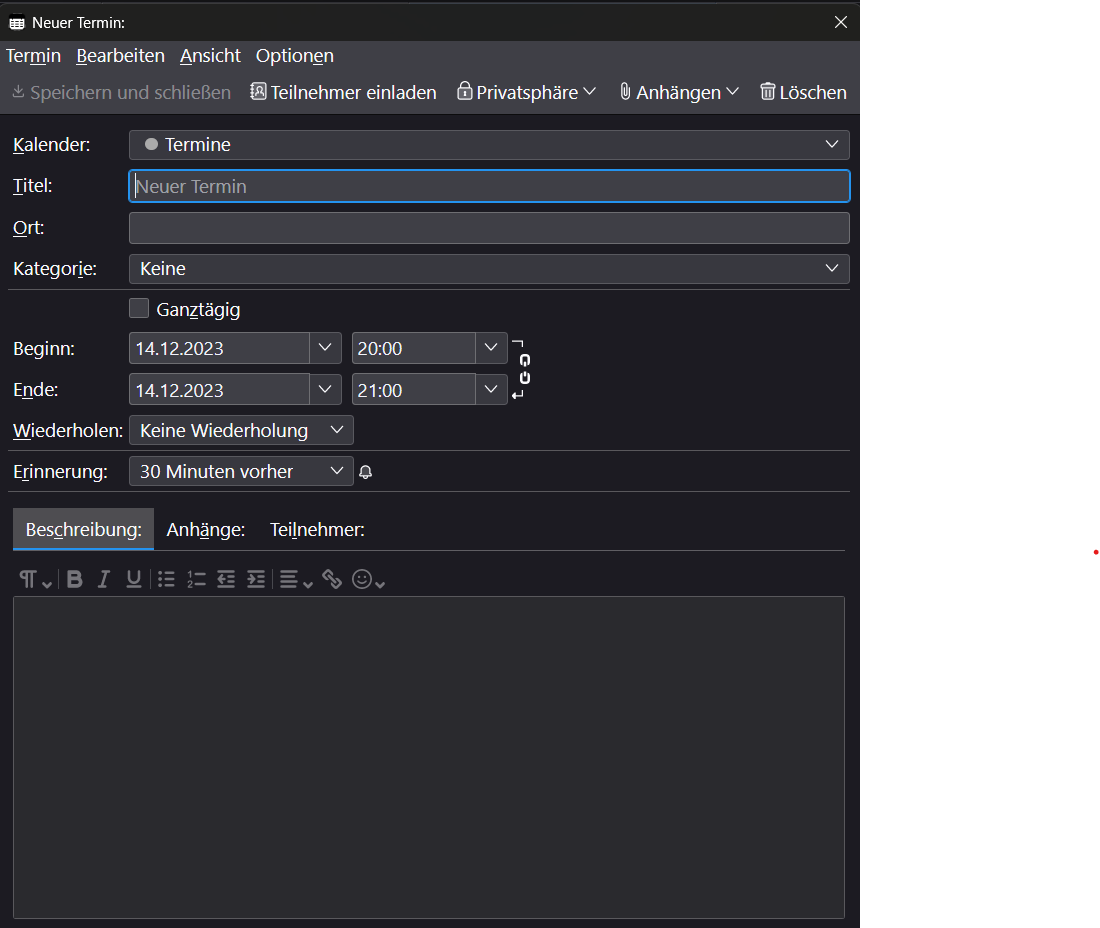
Task: Toggle italic formatting in description toolbar
Action: click(x=103, y=580)
